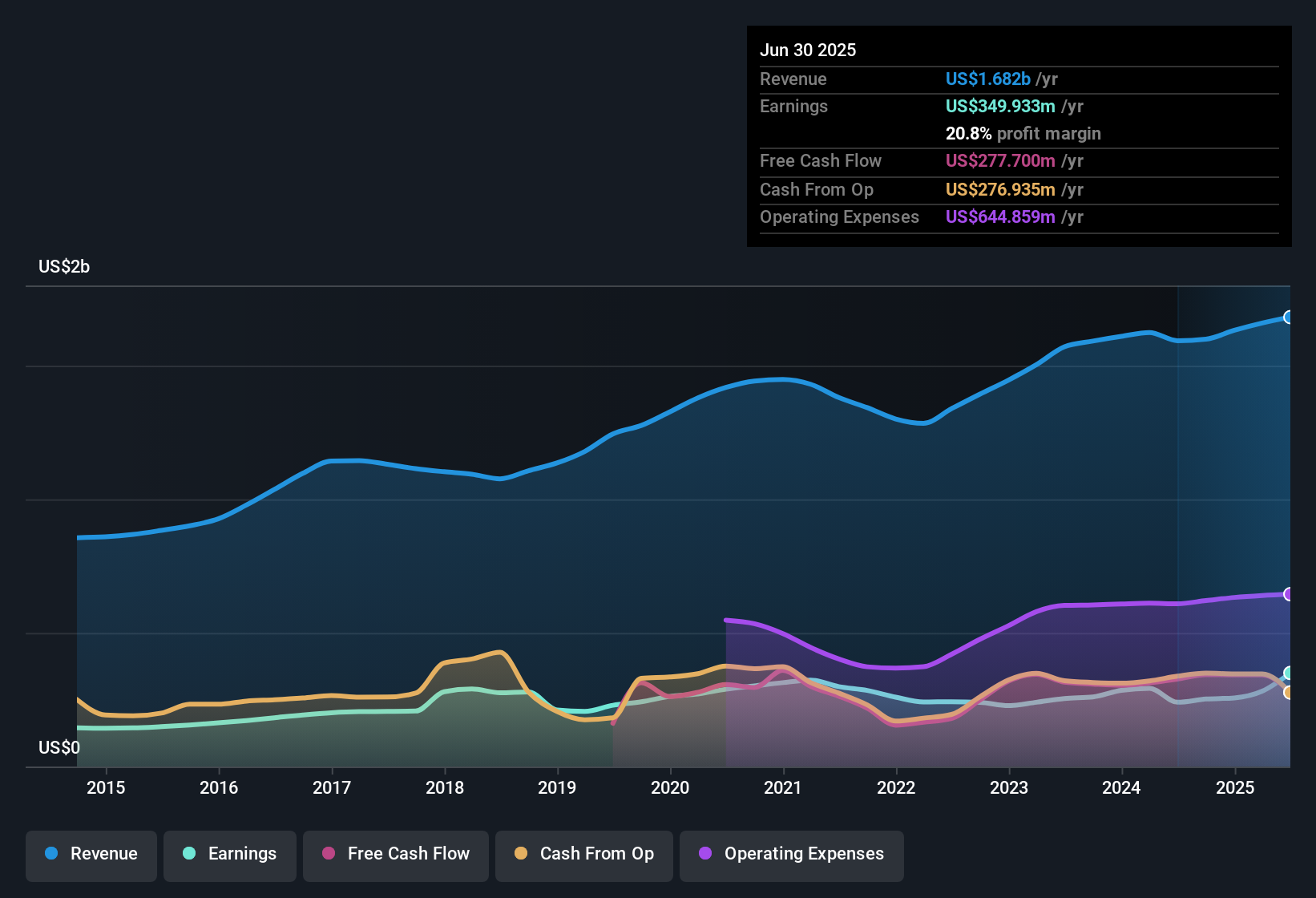Click the 2017 x-axis year label

(x=332, y=787)
